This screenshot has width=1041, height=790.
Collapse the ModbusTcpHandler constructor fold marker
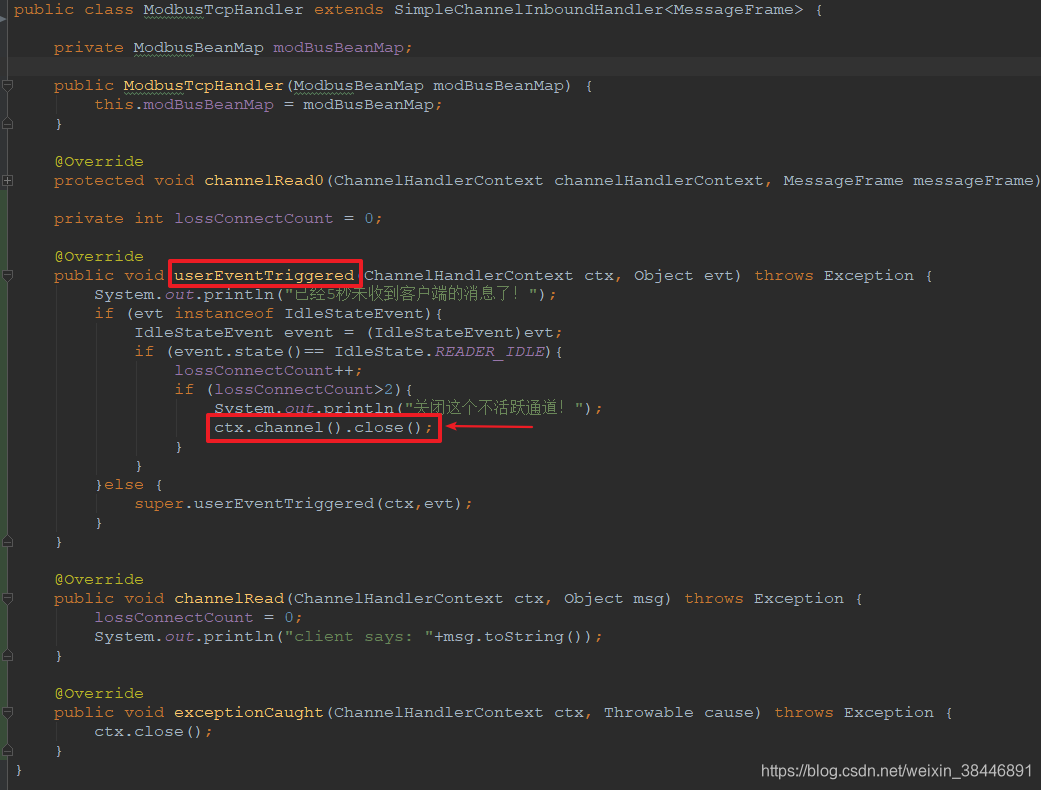coord(7,86)
